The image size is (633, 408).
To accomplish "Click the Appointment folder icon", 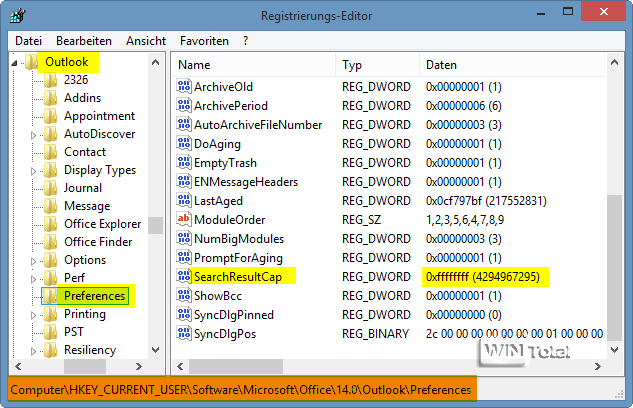I will [x=50, y=116].
